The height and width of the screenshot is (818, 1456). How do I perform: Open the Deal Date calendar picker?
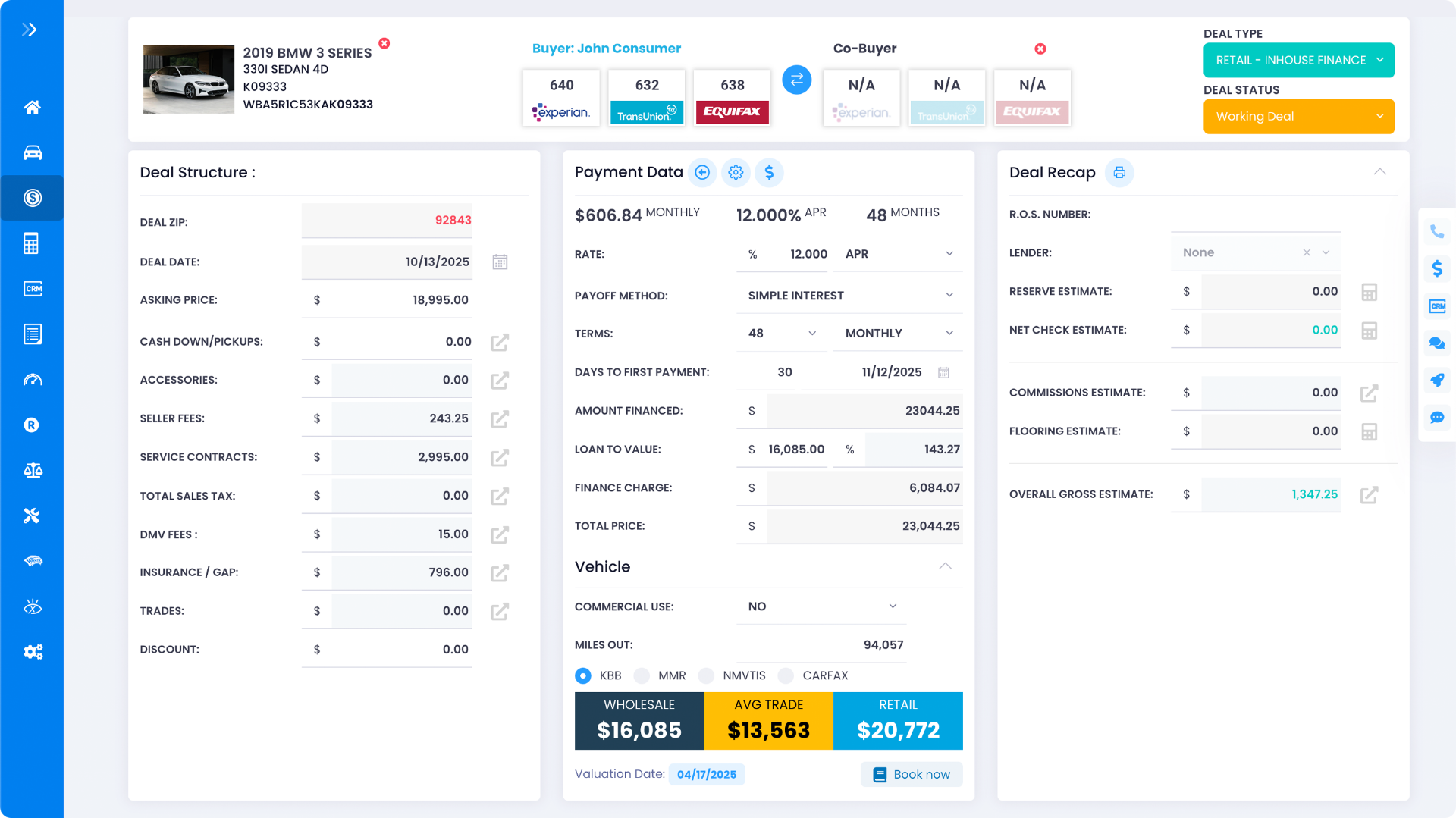coord(500,262)
